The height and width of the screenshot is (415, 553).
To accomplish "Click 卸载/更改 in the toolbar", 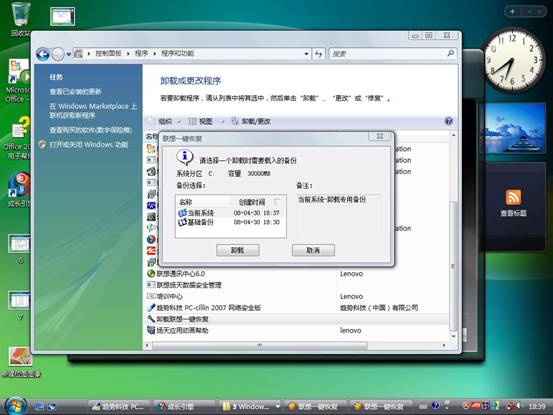I will [251, 121].
